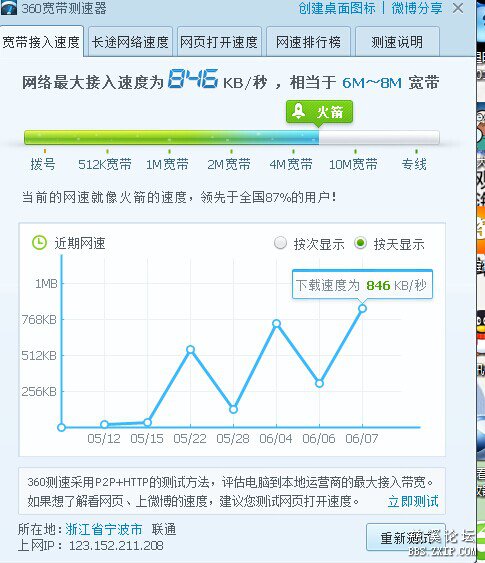Screen dimensions: 485x563
Task: Click the 256KB axis label
Action: 39,391
